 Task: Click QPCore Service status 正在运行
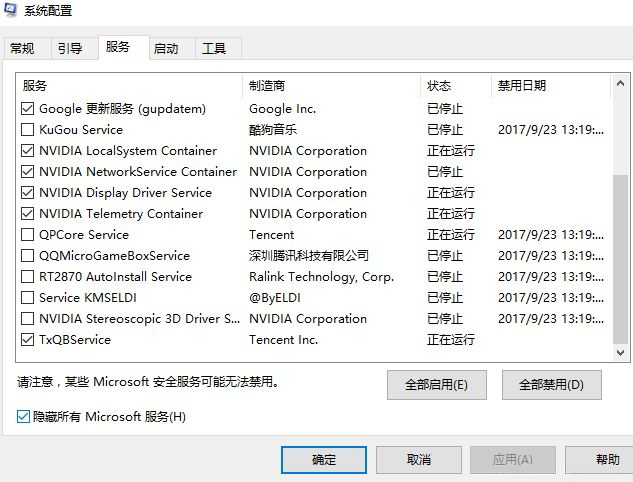451,235
